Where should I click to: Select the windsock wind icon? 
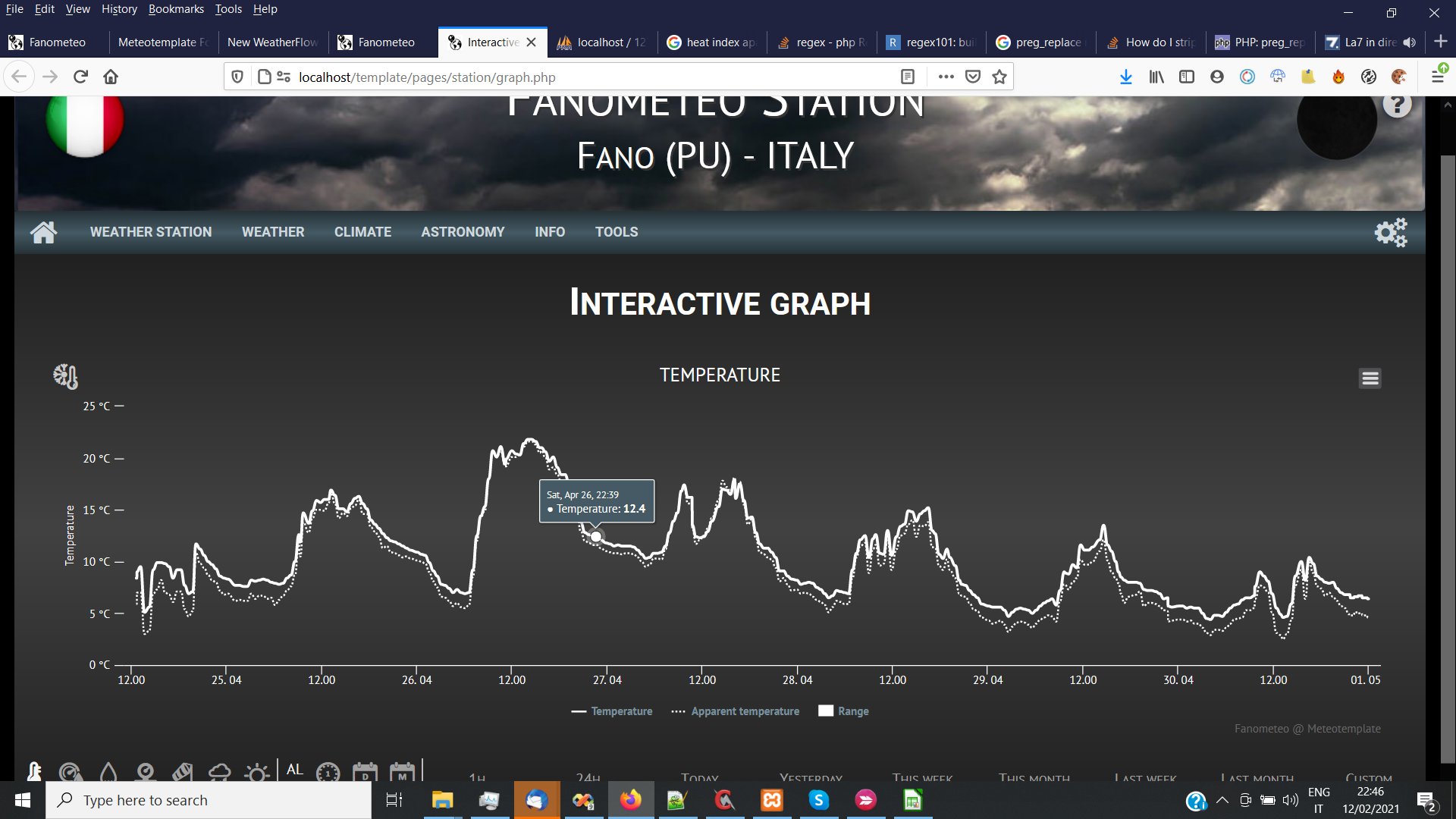(x=183, y=770)
